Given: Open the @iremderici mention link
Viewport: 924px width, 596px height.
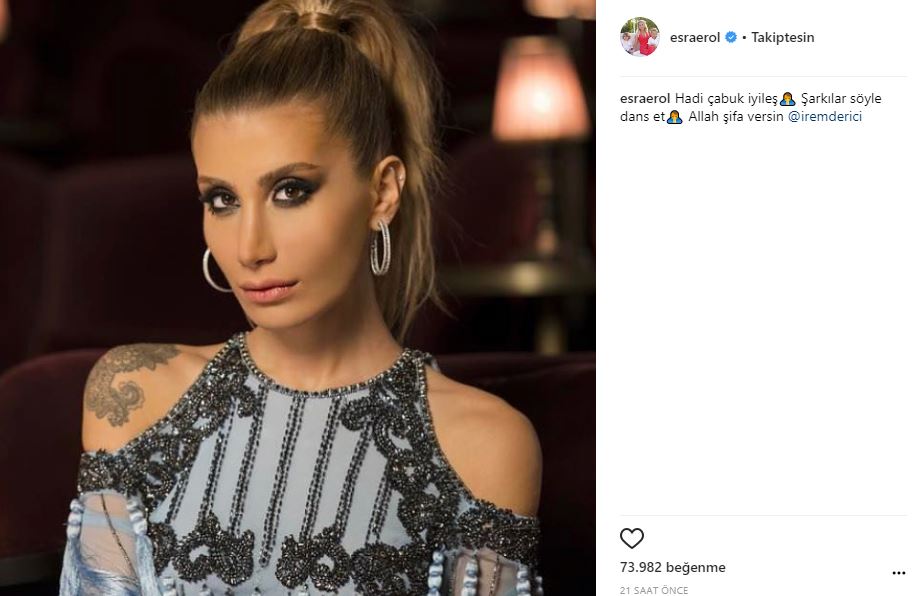Looking at the screenshot, I should pos(824,116).
